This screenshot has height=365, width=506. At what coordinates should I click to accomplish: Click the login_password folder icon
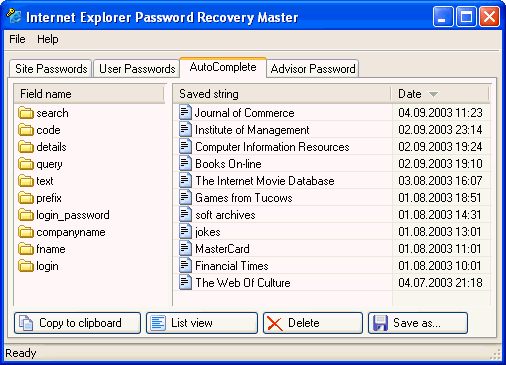pos(26,215)
